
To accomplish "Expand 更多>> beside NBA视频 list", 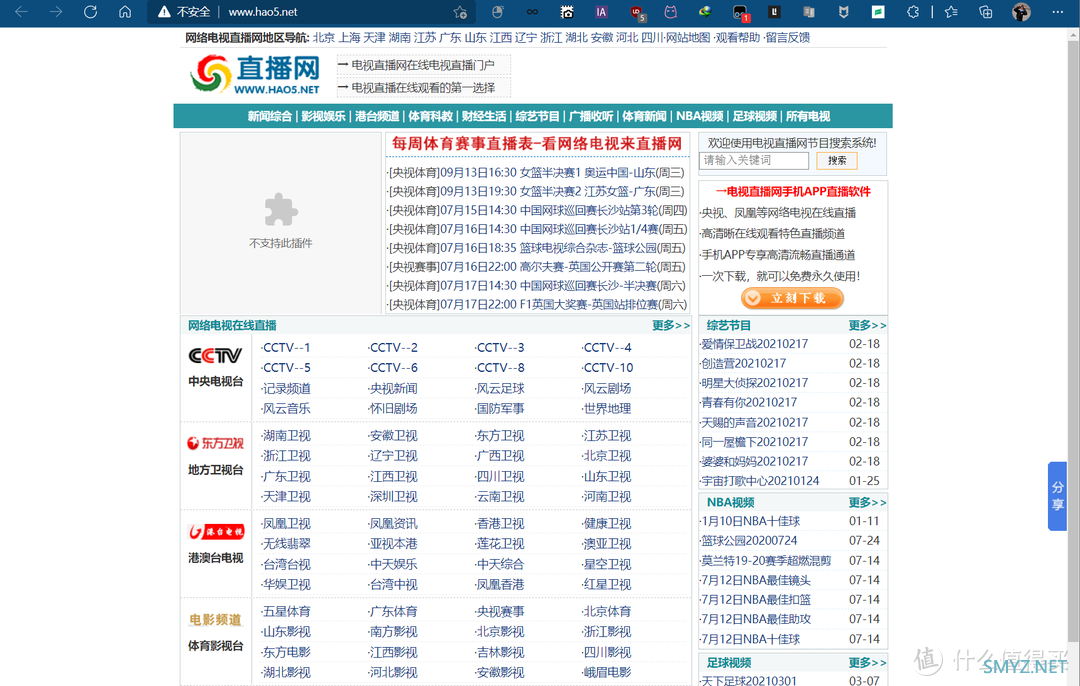I will coord(867,502).
